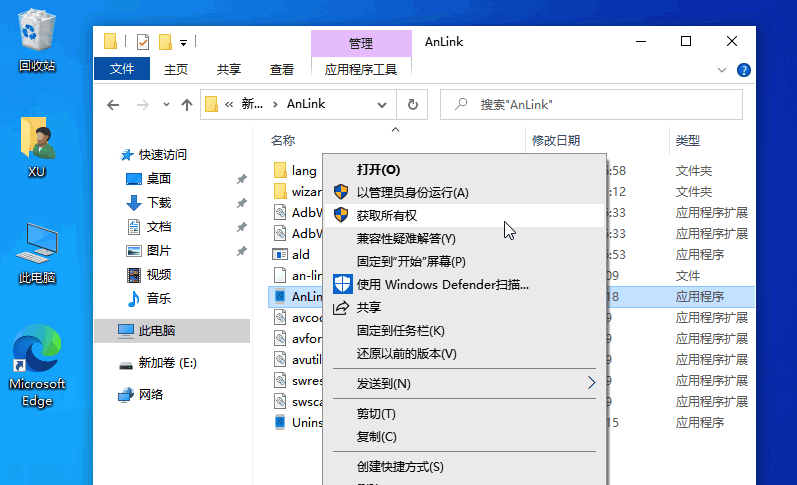Expand the Send to (发送到) submenu

tap(465, 383)
